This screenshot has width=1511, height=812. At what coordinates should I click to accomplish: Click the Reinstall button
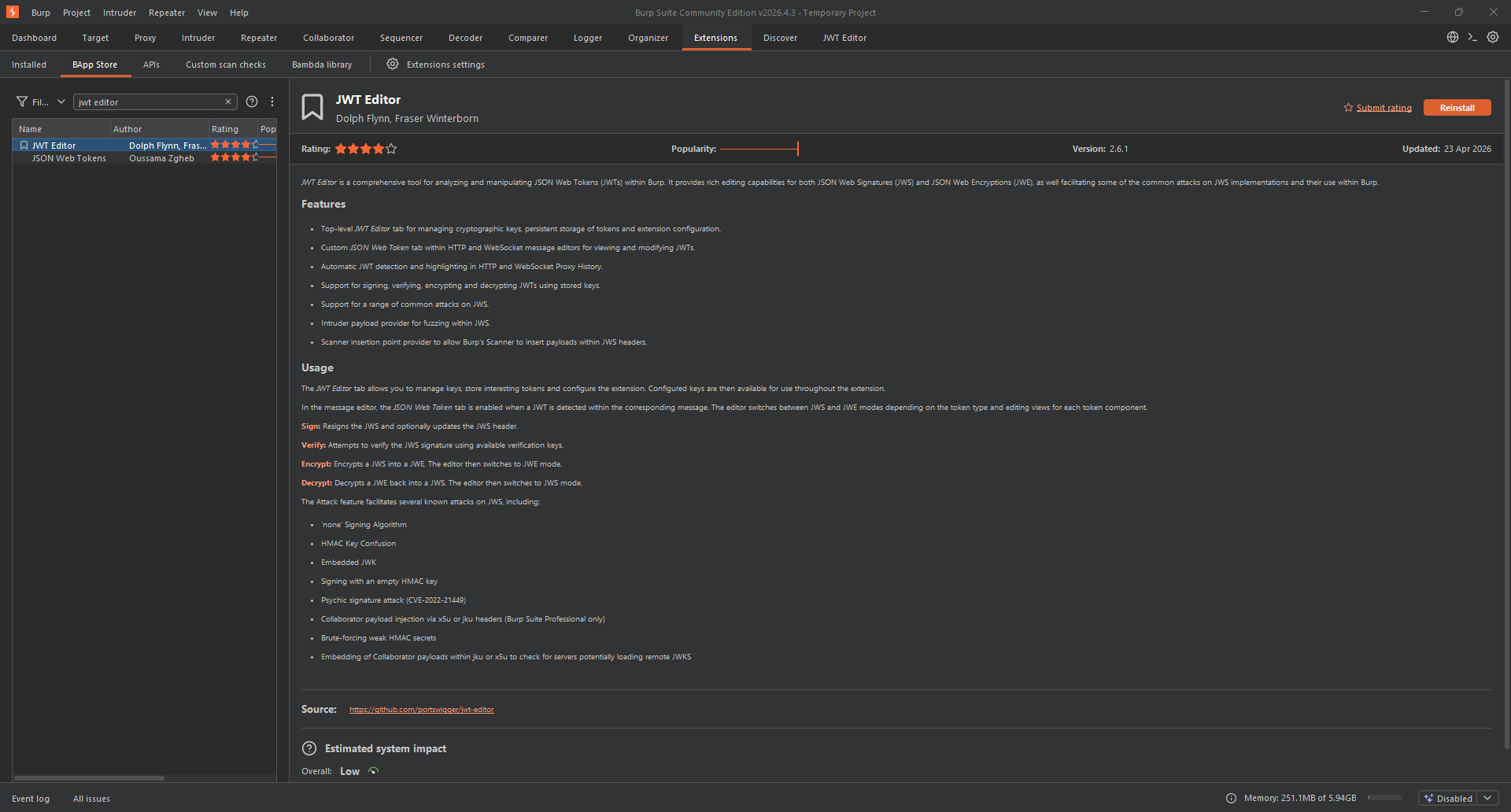click(x=1457, y=108)
